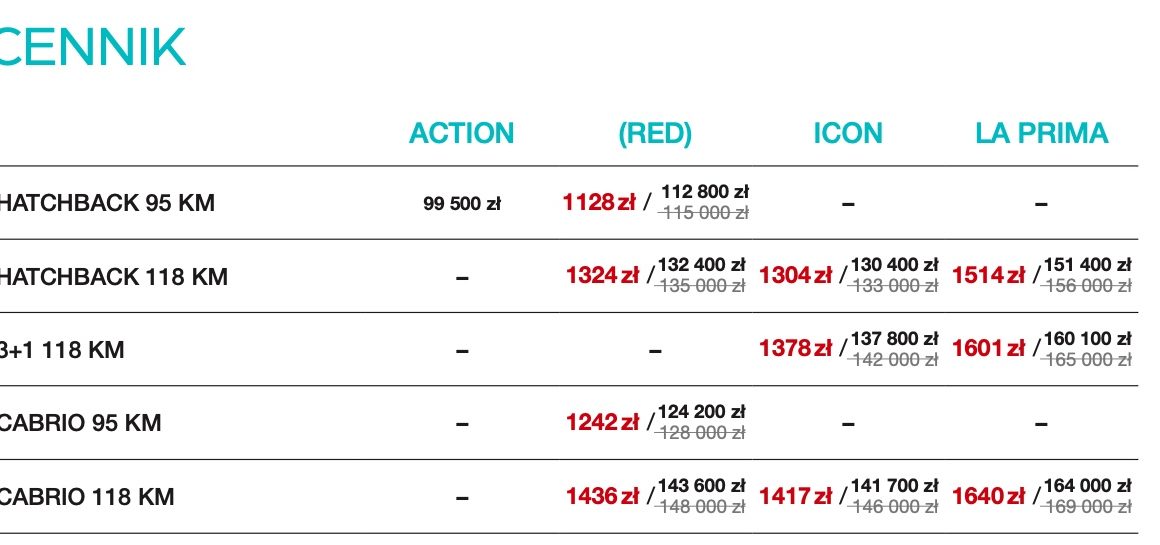1160x545 pixels.
Task: Pick the LA PRIMA column header
Action: coord(1041,133)
